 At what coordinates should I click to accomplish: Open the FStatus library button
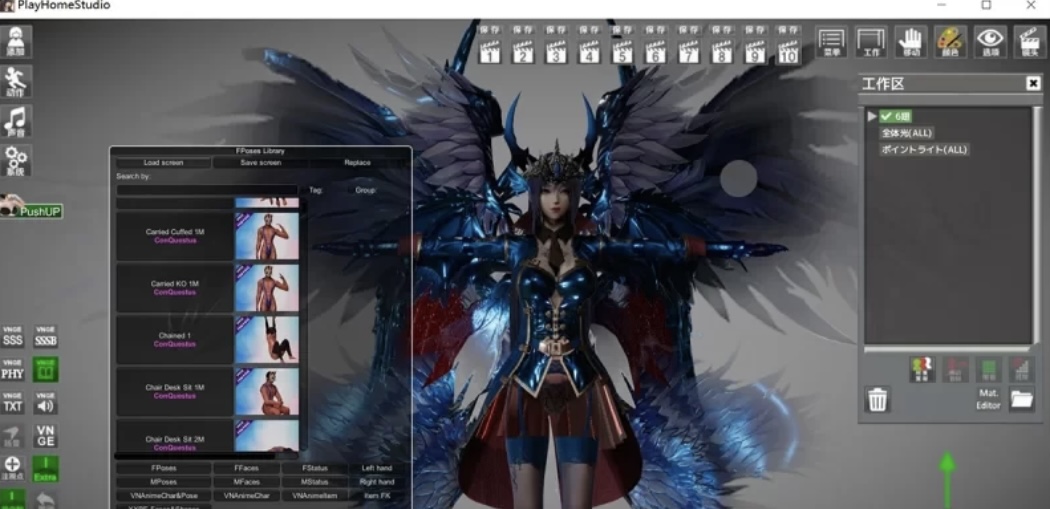click(314, 469)
